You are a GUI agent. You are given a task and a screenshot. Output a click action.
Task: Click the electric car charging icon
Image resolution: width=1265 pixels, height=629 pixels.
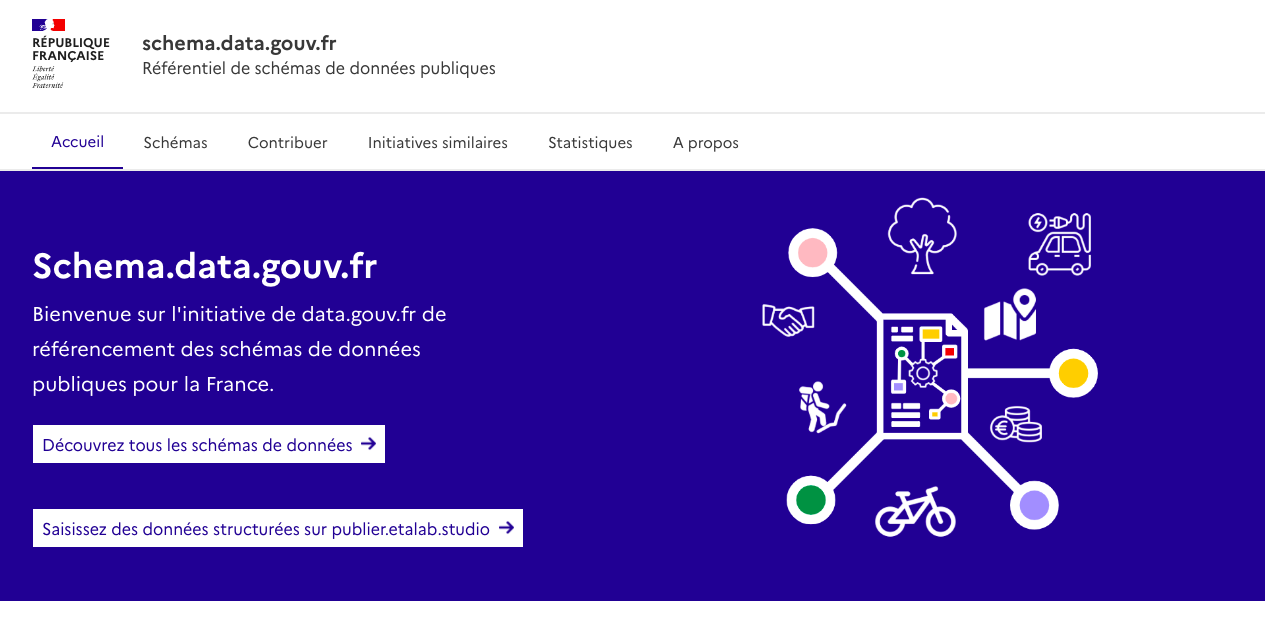(1060, 242)
